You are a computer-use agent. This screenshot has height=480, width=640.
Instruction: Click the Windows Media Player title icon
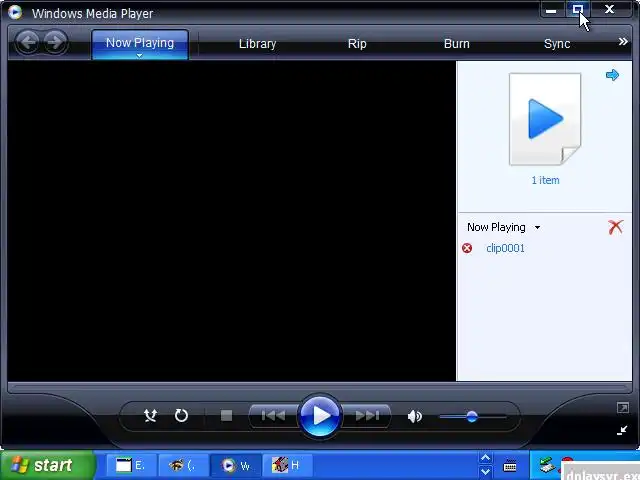[15, 12]
